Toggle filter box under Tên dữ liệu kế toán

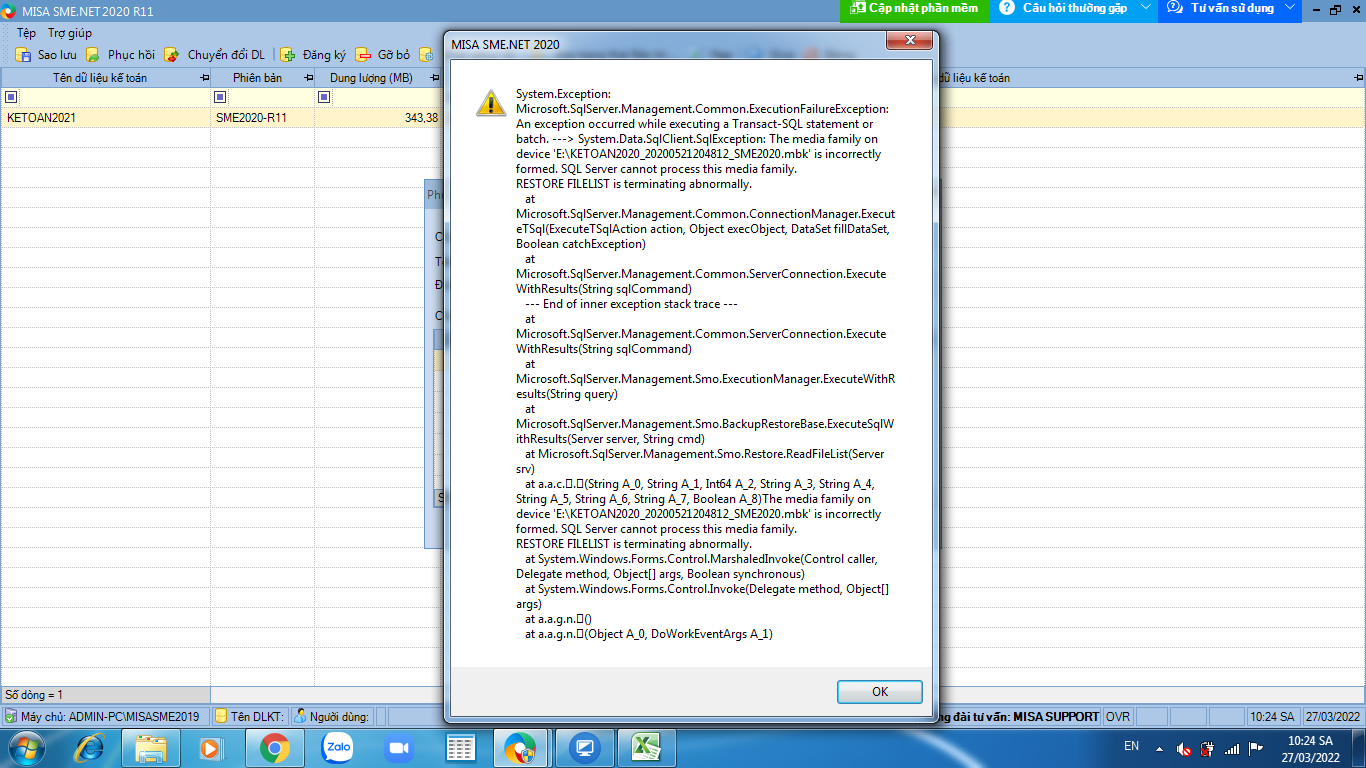coord(11,97)
